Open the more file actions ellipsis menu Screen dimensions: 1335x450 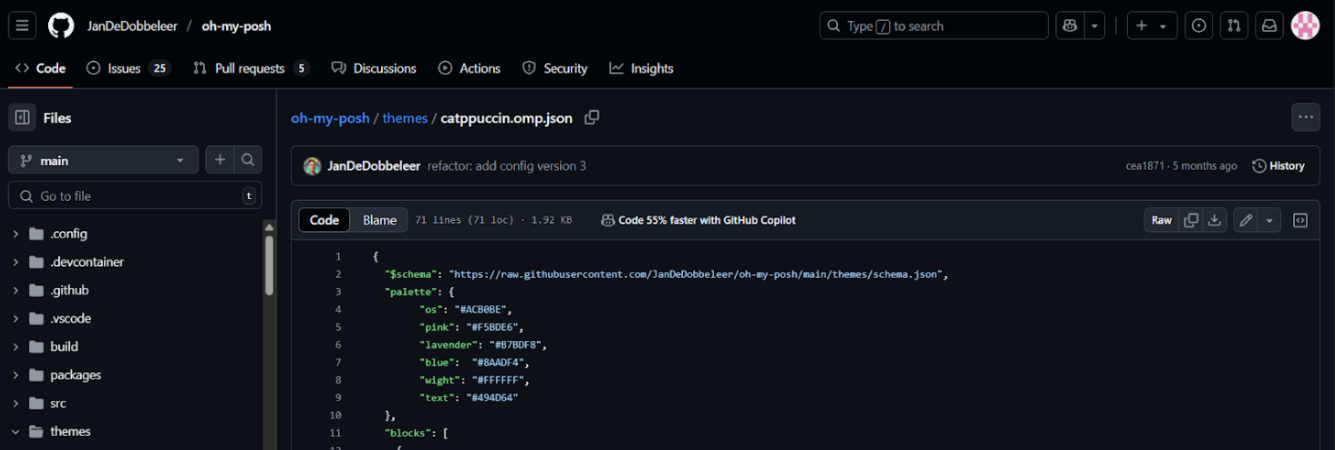coord(1305,118)
